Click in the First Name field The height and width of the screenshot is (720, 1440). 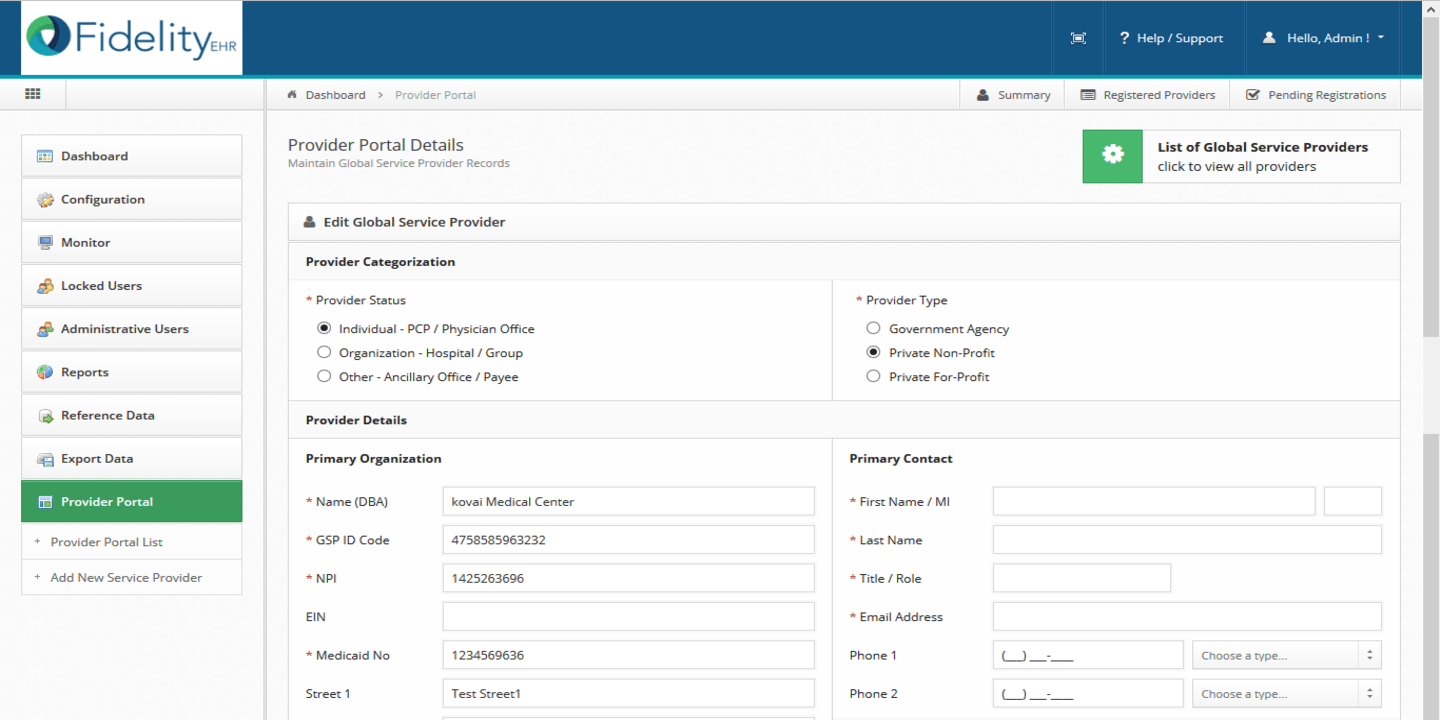pos(1154,501)
